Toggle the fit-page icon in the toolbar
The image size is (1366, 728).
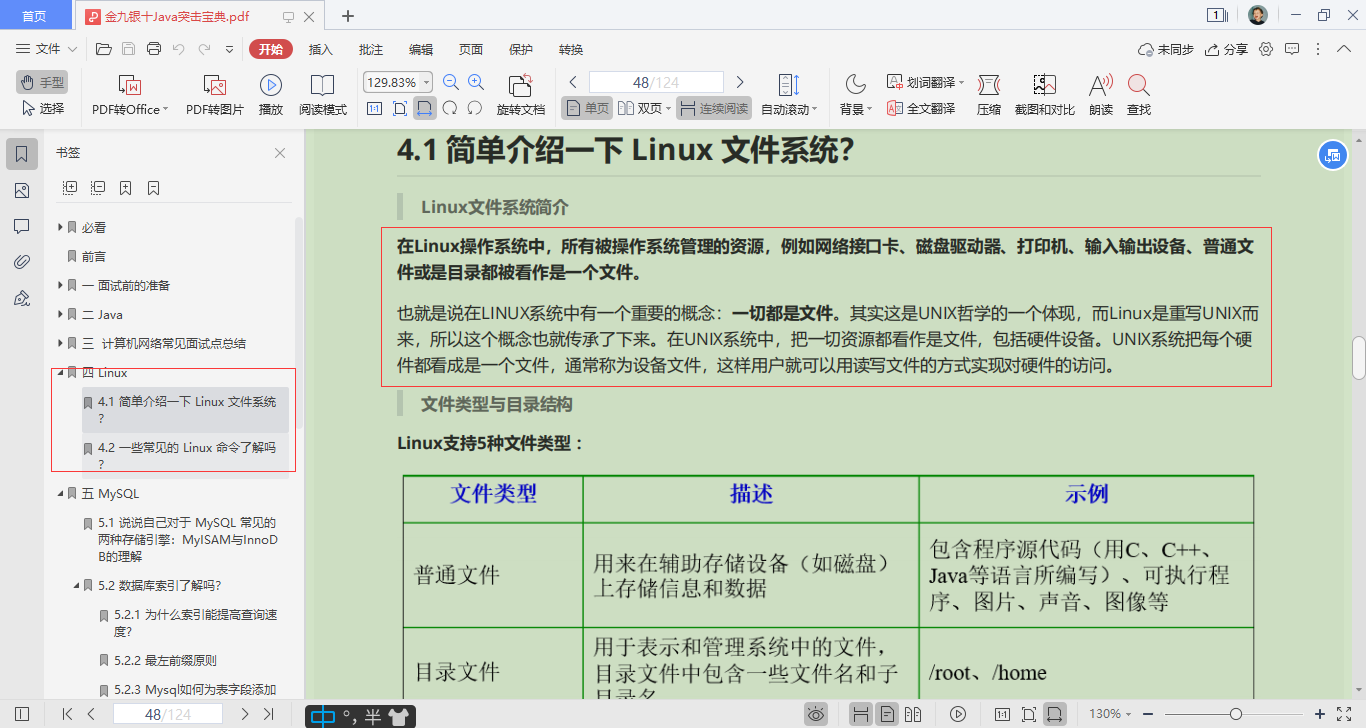pyautogui.click(x=400, y=108)
